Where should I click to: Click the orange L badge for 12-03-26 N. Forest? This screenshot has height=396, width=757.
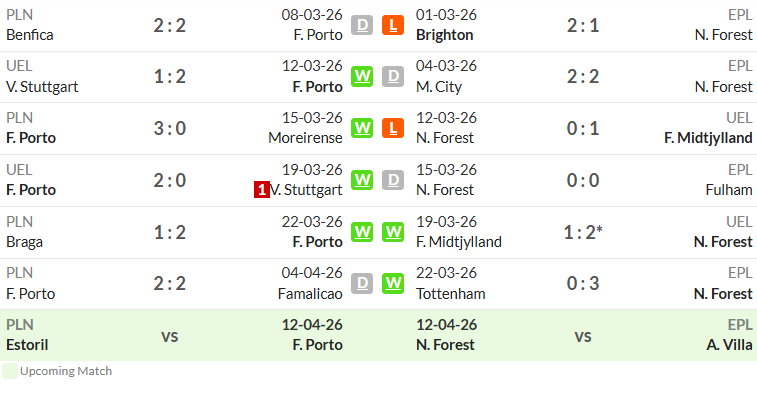point(393,128)
